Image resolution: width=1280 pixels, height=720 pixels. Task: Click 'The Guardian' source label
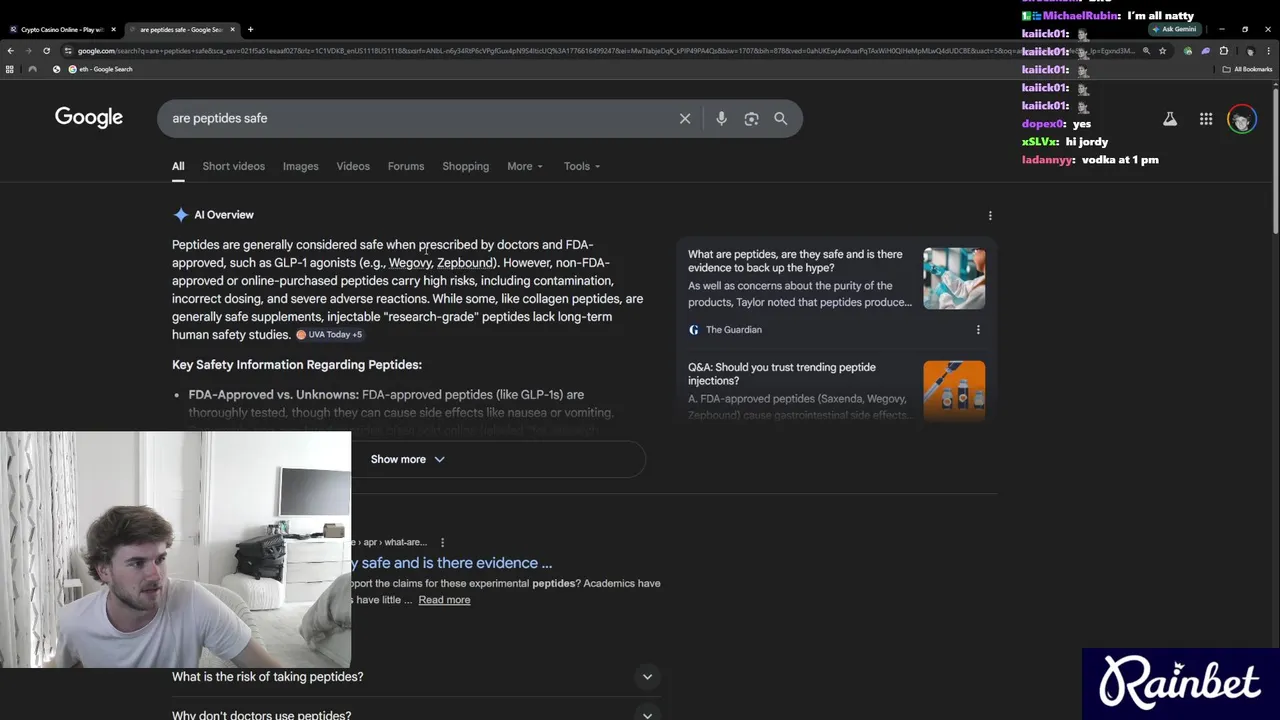(734, 329)
